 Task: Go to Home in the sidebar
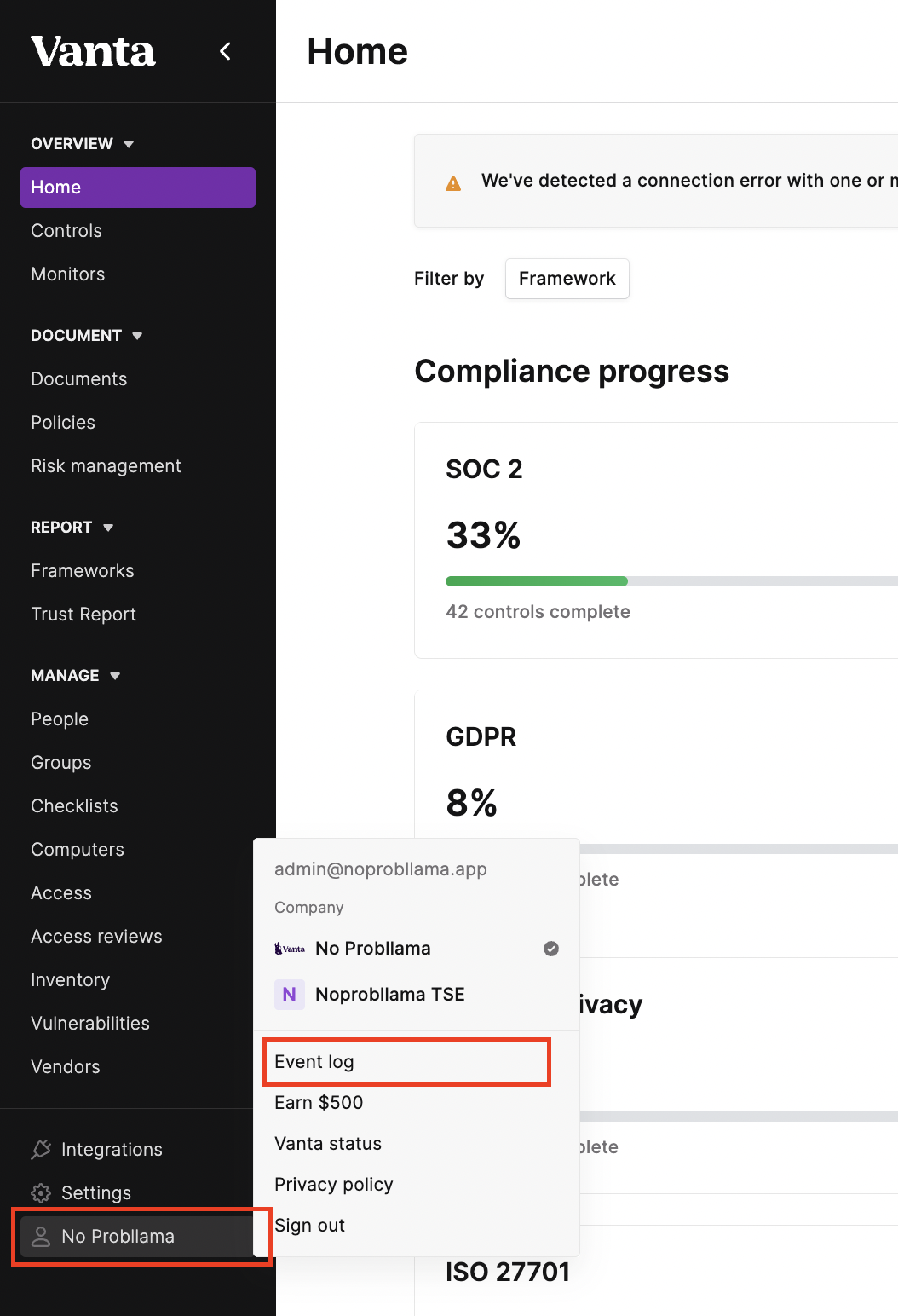tap(138, 188)
